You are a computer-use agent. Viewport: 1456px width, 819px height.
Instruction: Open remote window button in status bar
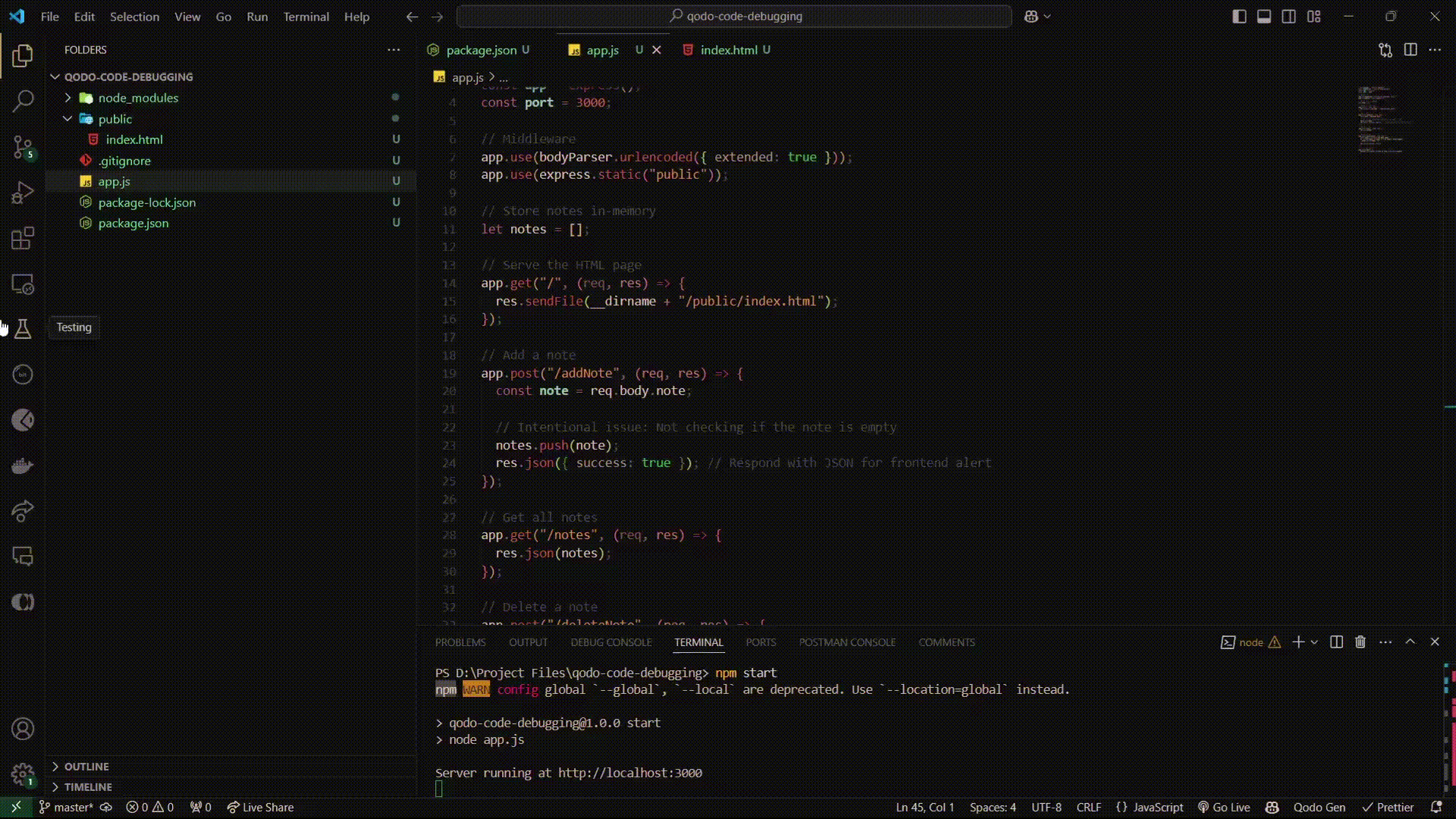[16, 808]
